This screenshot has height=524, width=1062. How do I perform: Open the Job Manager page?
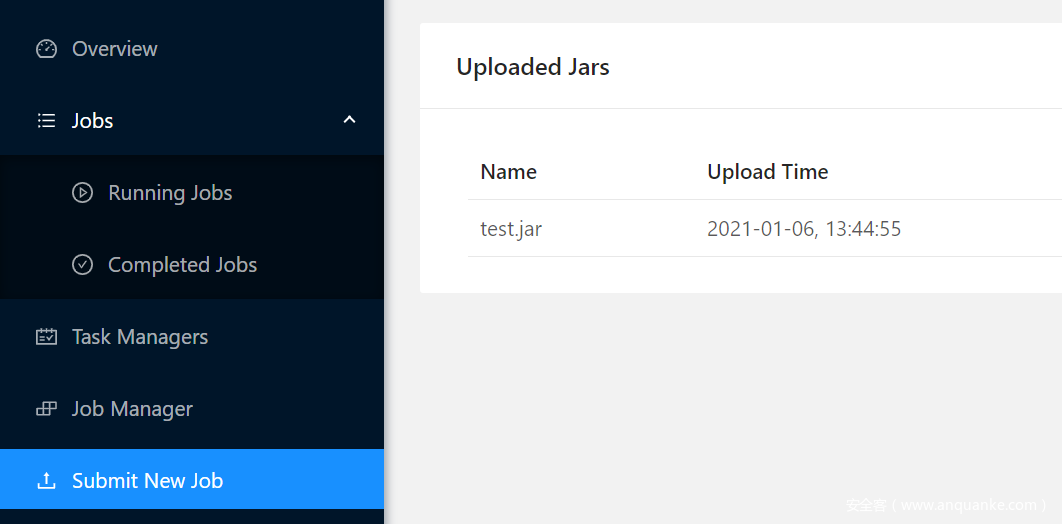point(192,409)
